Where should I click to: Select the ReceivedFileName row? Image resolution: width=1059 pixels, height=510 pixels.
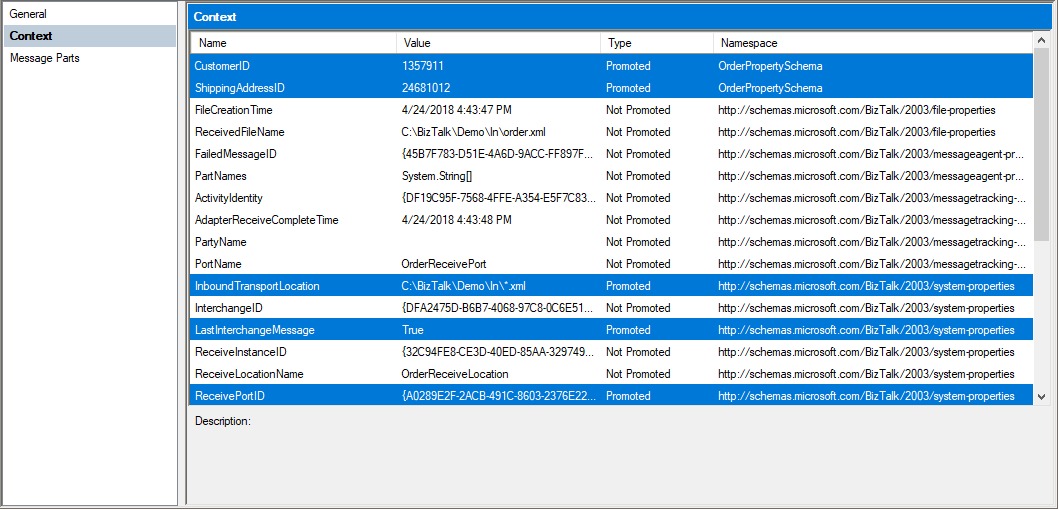click(611, 132)
